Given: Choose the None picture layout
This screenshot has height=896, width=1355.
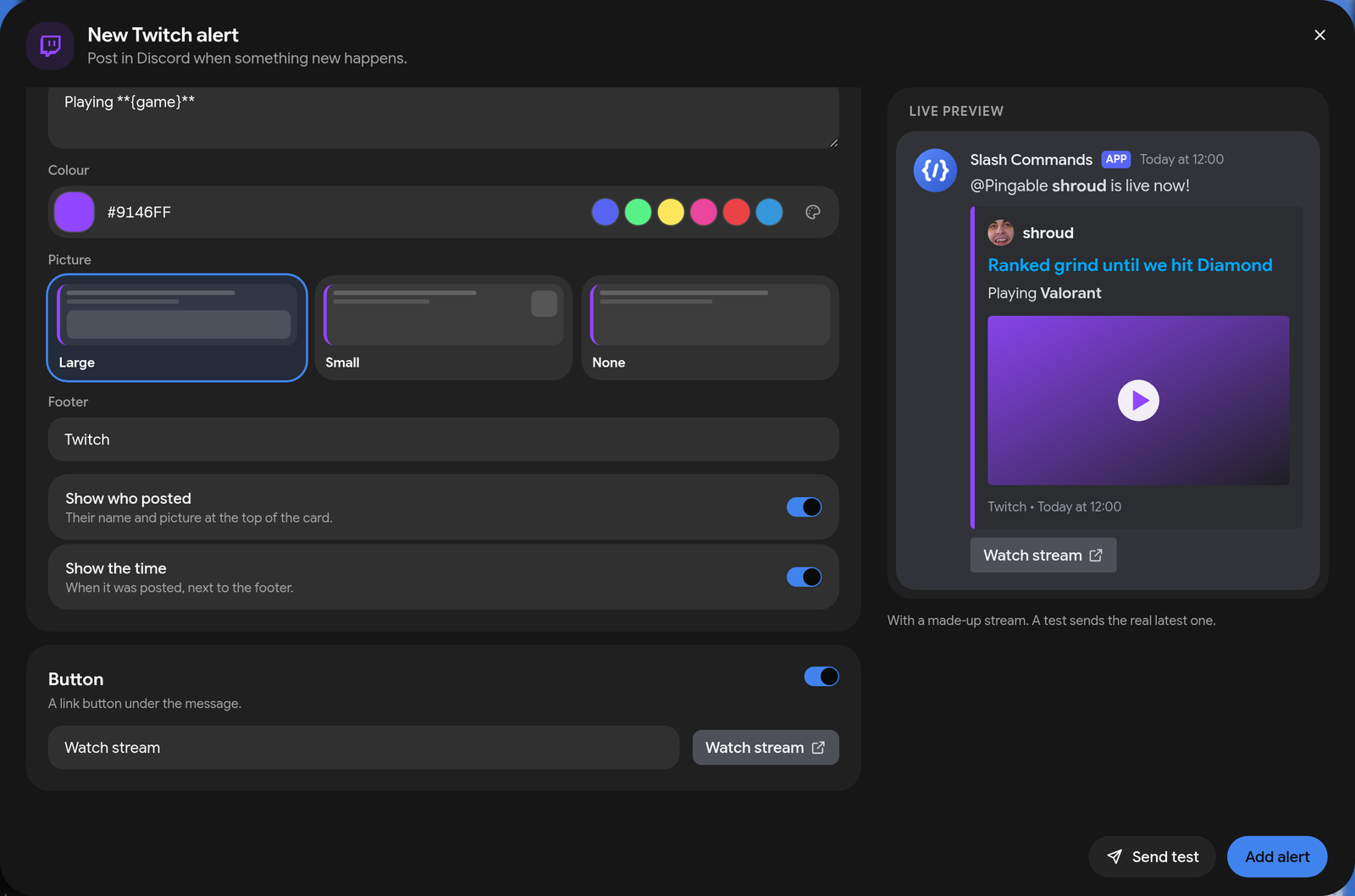Looking at the screenshot, I should [x=711, y=328].
